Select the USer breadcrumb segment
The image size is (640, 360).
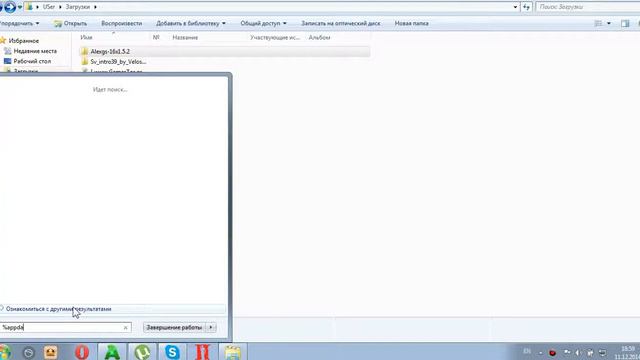[49, 7]
